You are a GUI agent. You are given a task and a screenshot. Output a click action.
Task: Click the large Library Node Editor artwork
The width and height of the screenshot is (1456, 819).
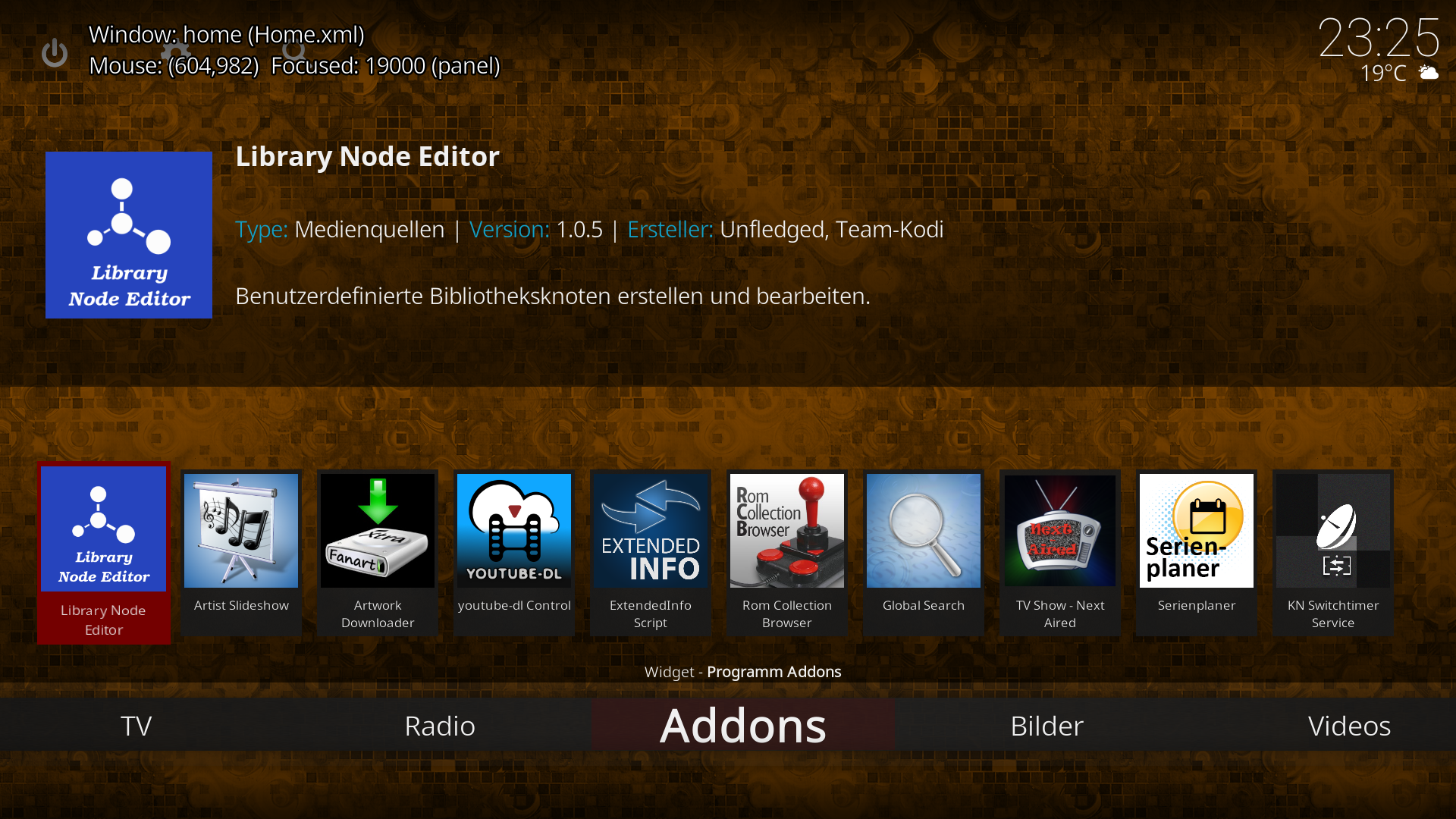click(129, 235)
